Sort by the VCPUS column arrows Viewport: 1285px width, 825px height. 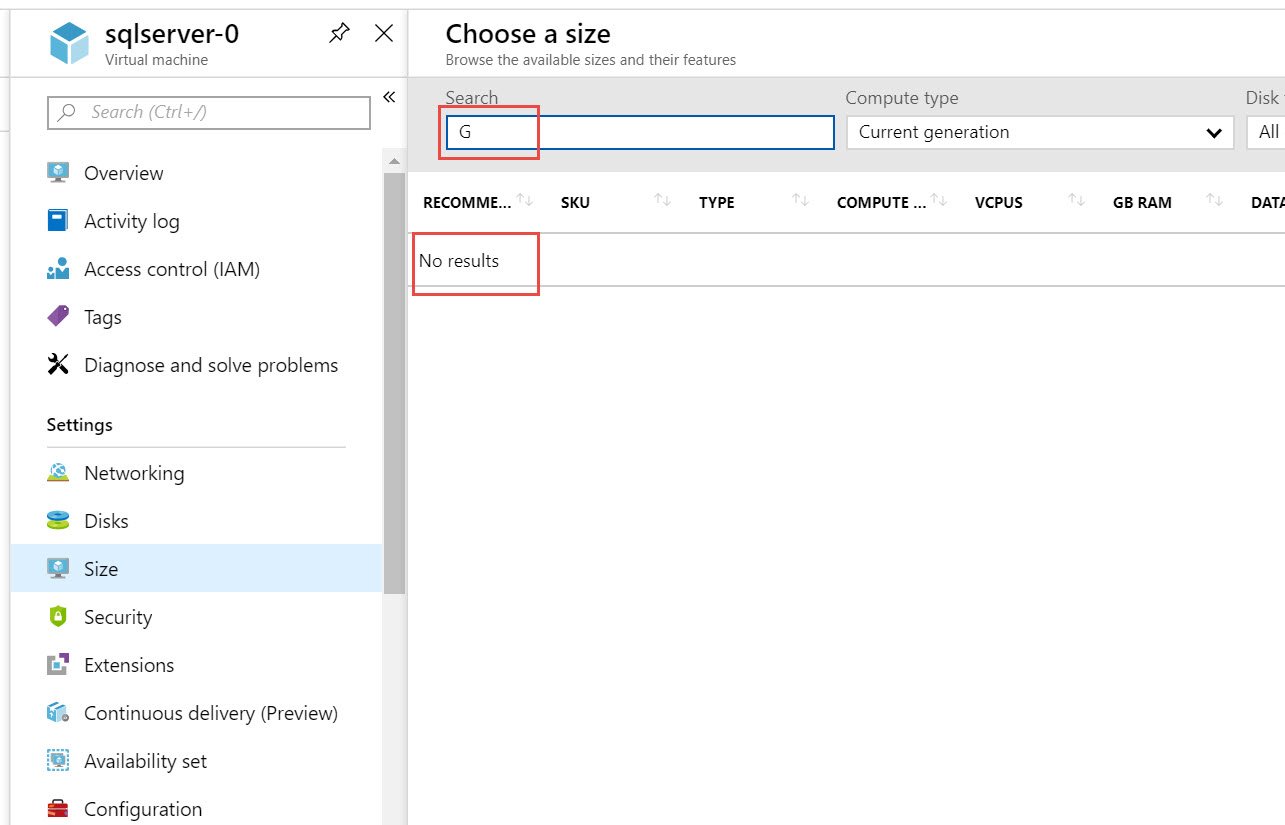[1076, 201]
